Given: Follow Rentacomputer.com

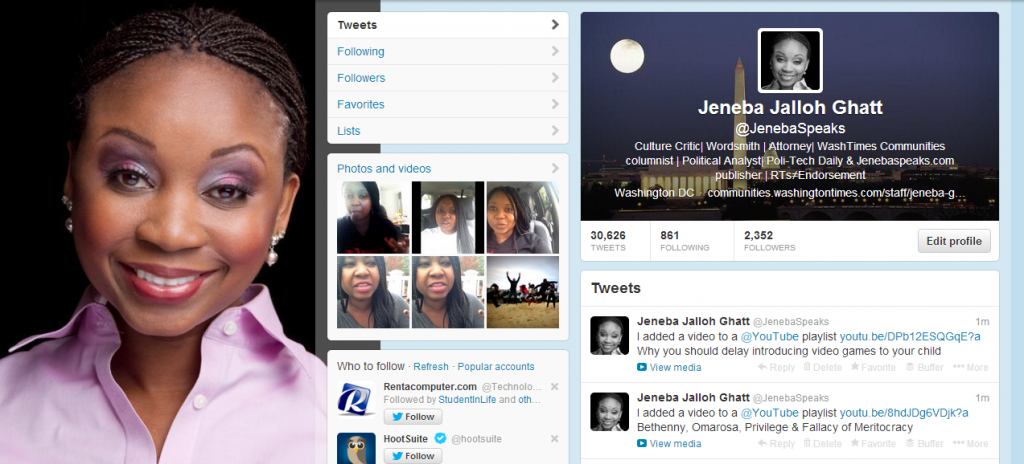Looking at the screenshot, I should (x=413, y=417).
